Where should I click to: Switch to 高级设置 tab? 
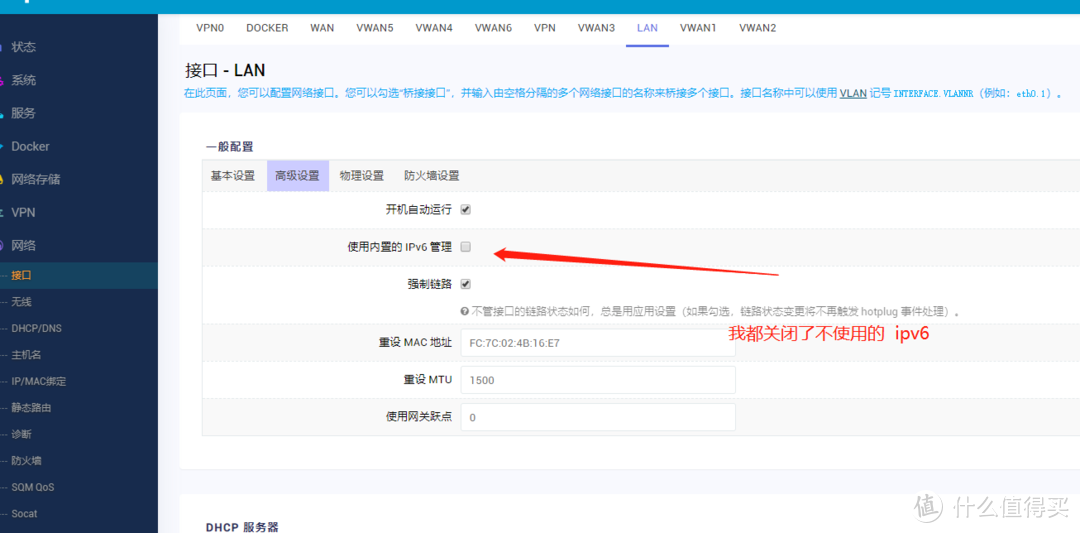(298, 176)
